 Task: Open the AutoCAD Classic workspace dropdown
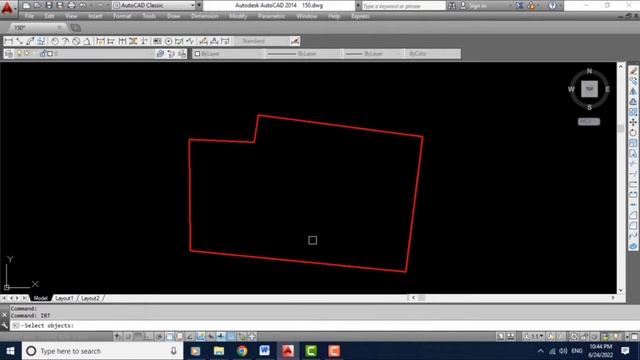[153, 5]
